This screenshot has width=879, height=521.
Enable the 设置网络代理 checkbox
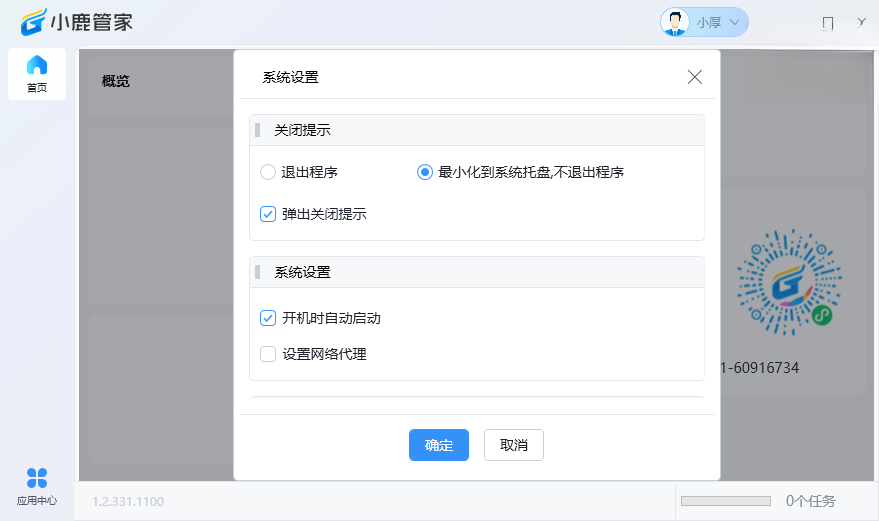[268, 354]
